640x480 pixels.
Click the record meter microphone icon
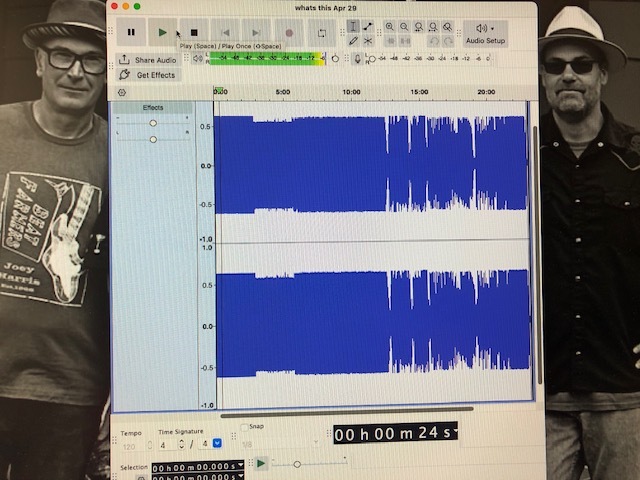(x=358, y=59)
